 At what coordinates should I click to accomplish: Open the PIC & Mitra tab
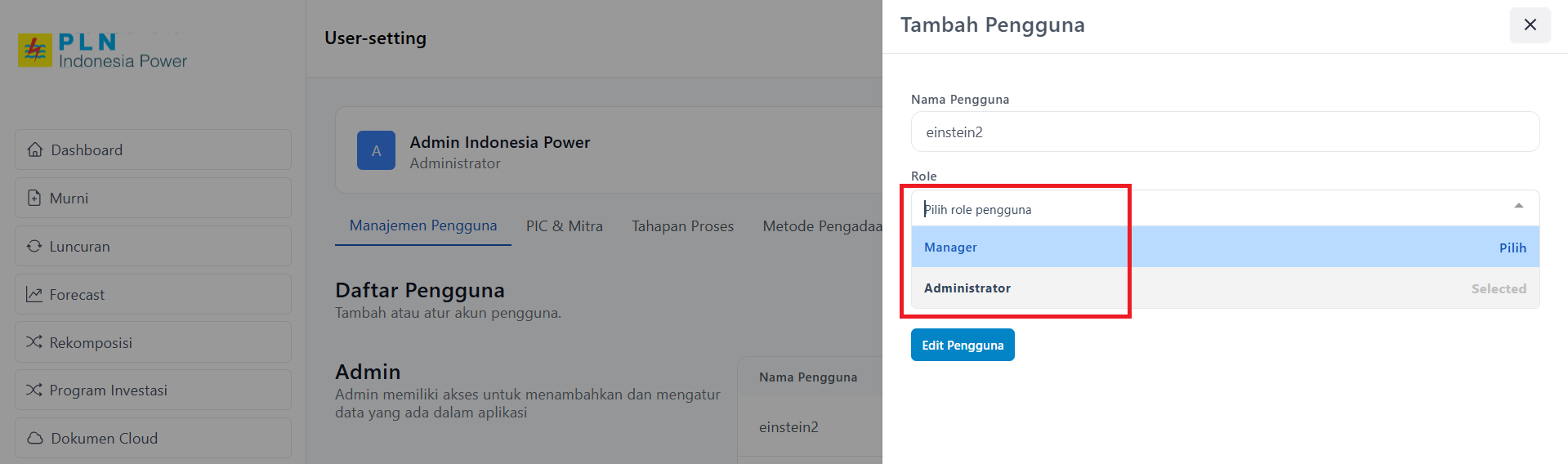565,226
